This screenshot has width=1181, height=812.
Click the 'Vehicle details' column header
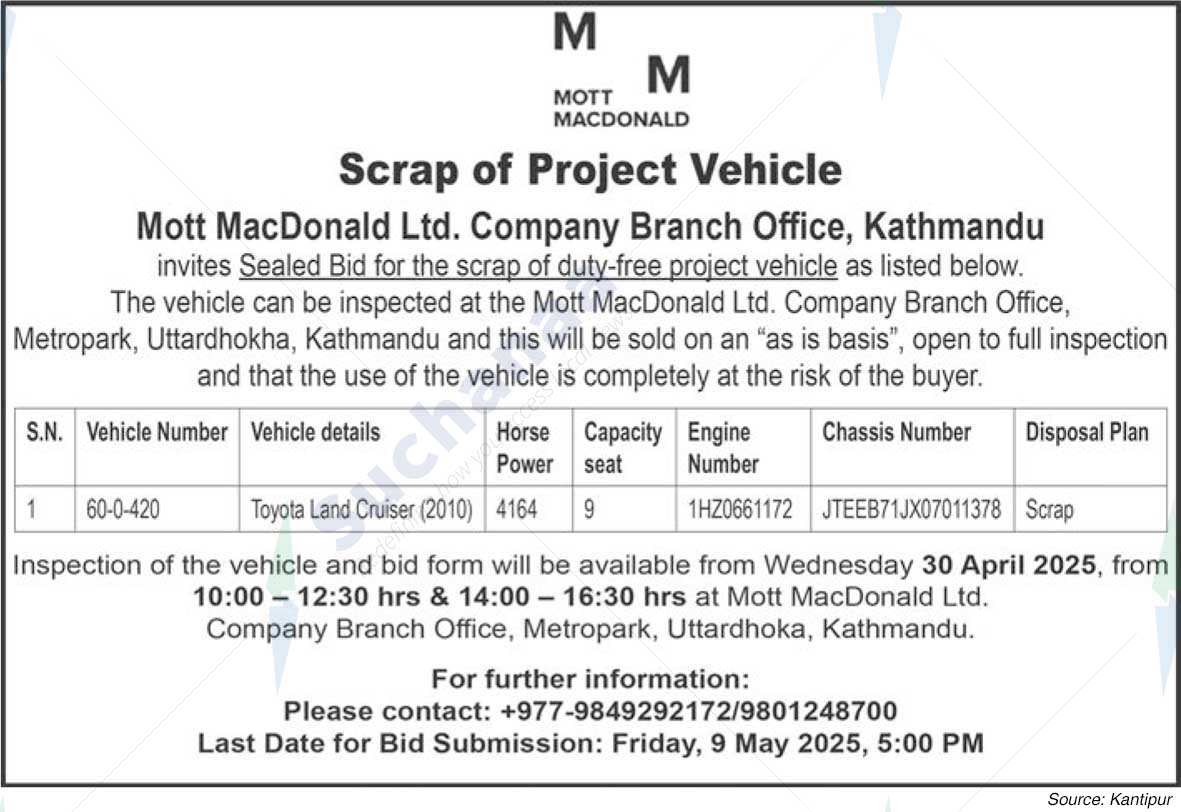tap(316, 432)
